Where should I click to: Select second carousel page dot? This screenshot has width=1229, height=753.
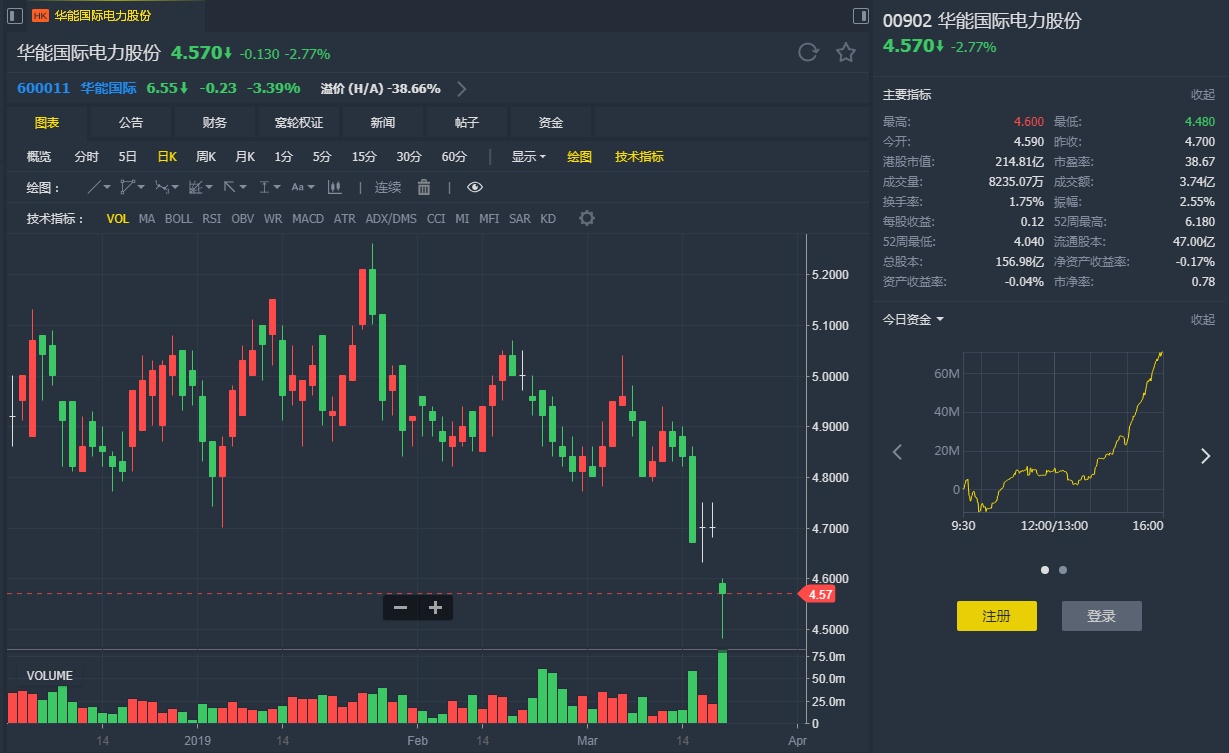point(1063,570)
